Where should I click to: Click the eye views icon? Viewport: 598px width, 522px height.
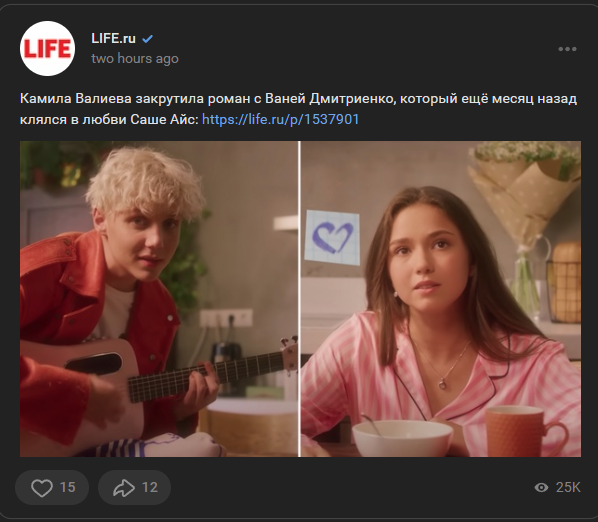point(541,487)
